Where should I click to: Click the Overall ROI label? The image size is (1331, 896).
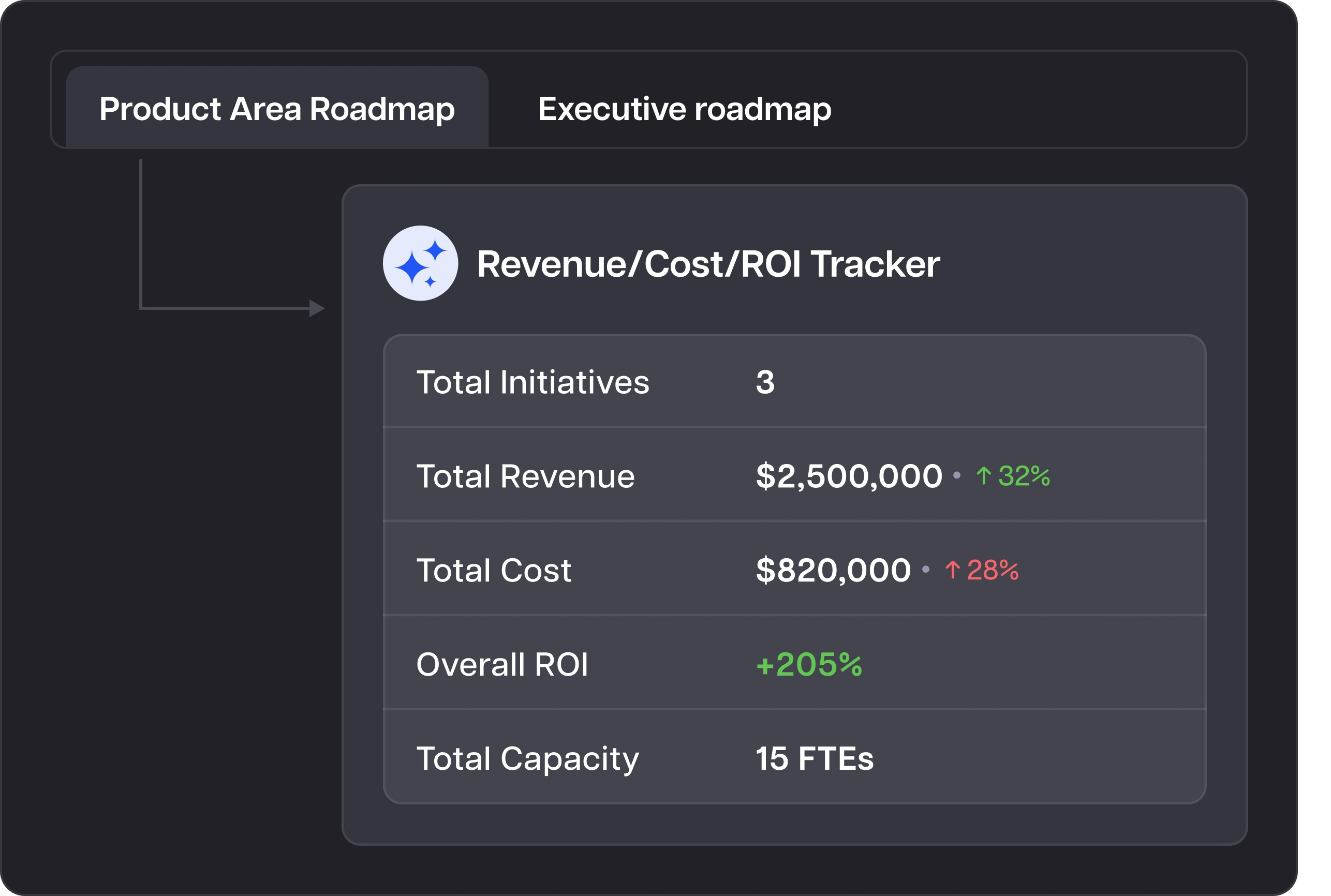pyautogui.click(x=502, y=665)
